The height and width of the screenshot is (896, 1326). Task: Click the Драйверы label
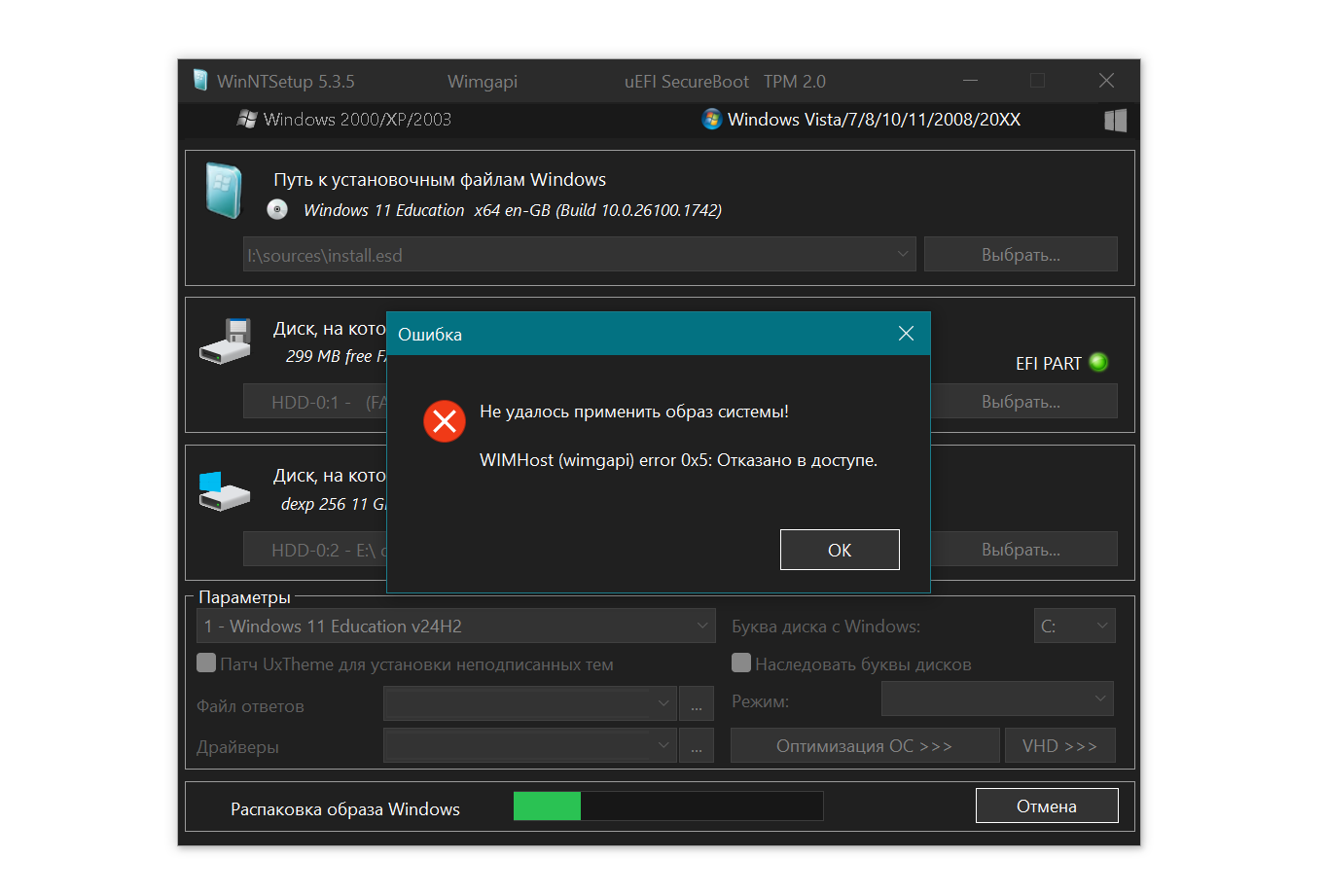pos(237,747)
